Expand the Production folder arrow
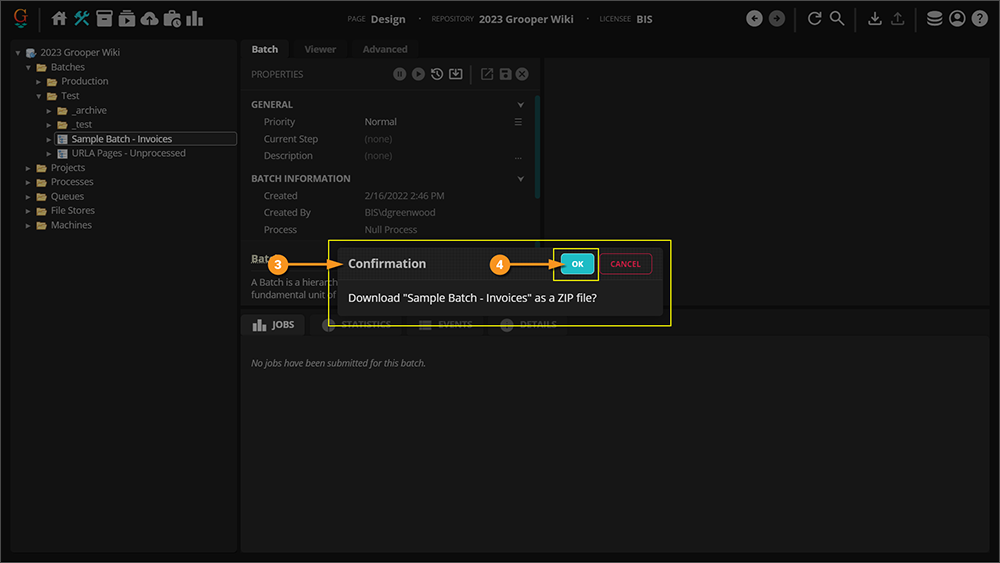1000x563 pixels. [38, 82]
